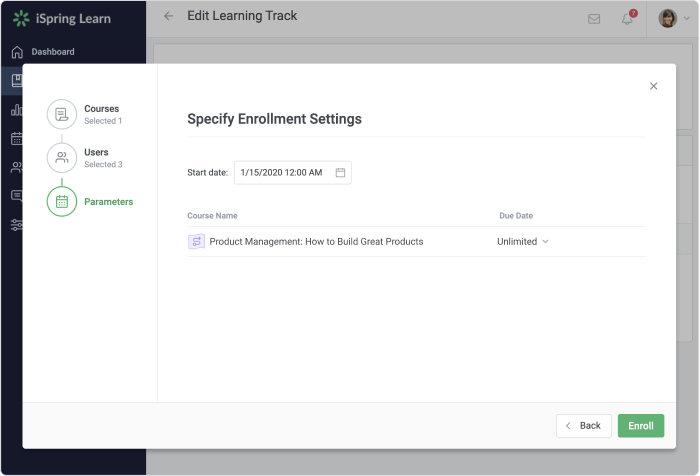Screen dimensions: 700x476
Task: Open the start date calendar picker icon
Action: (x=340, y=172)
